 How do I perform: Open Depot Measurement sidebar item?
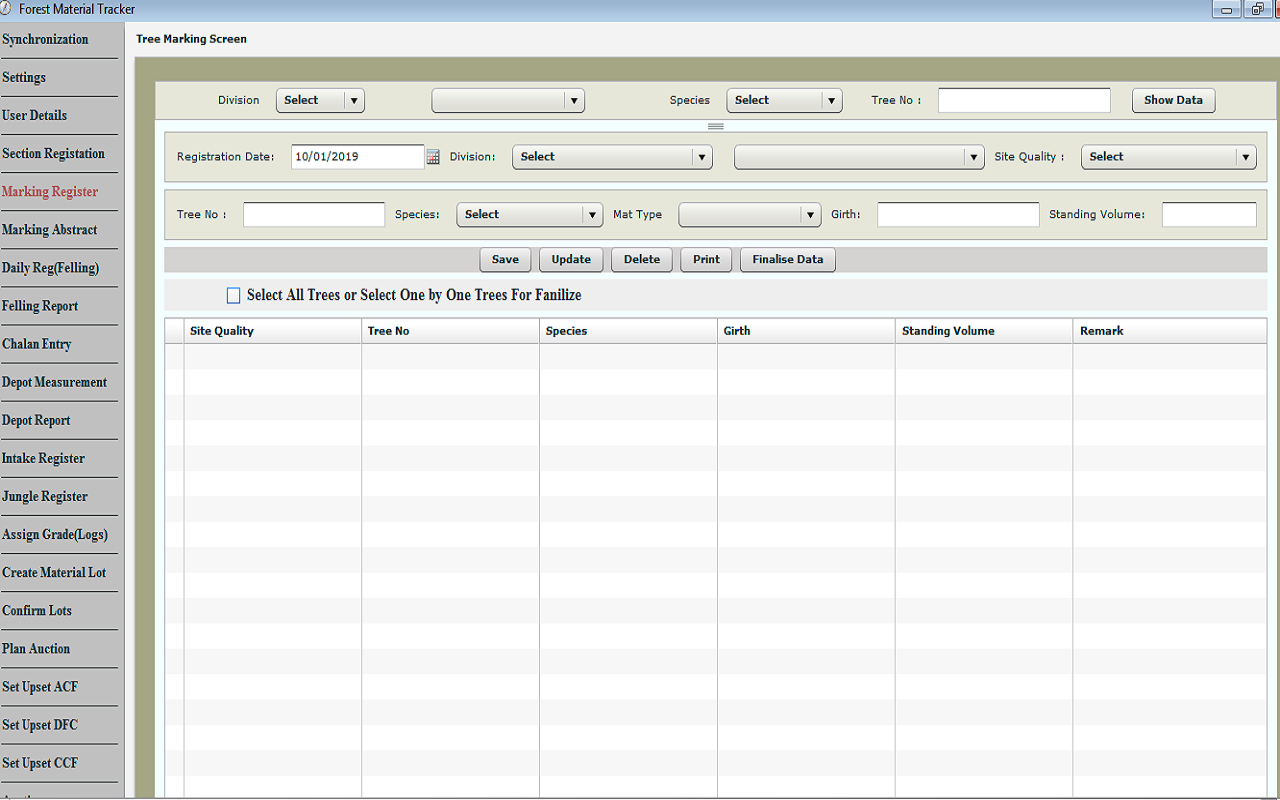(x=54, y=382)
